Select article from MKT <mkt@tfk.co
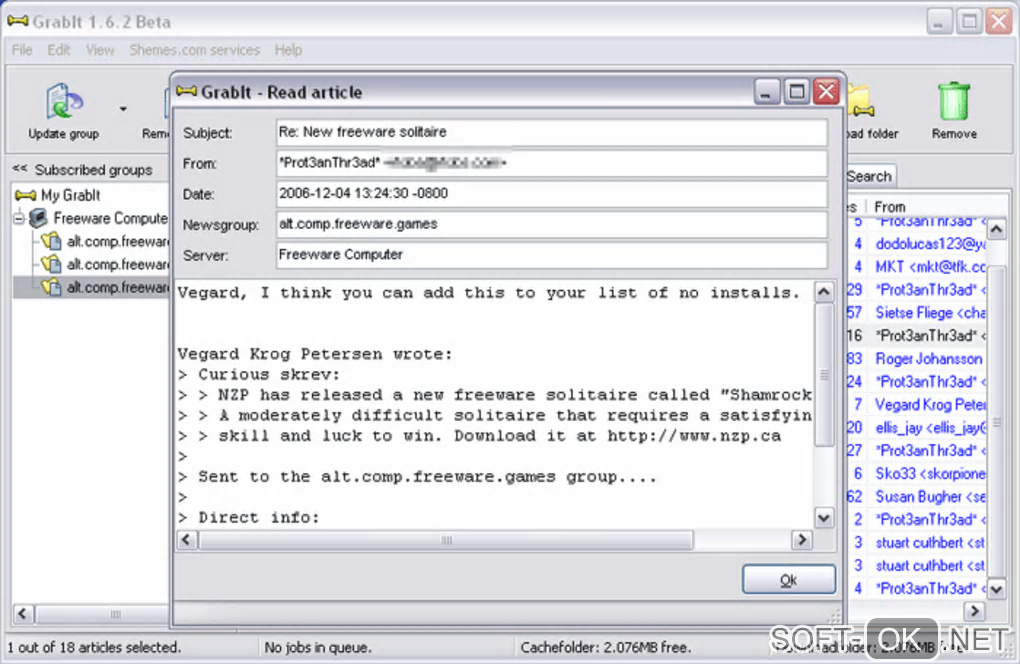The height and width of the screenshot is (664, 1020). 919,267
